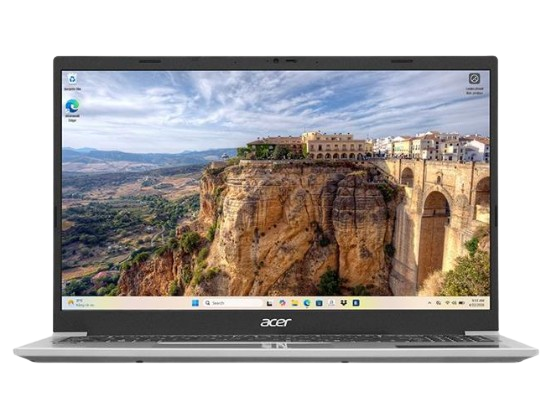Open File Explorer from the taskbar
This screenshot has width=548, height=413.
[295, 303]
